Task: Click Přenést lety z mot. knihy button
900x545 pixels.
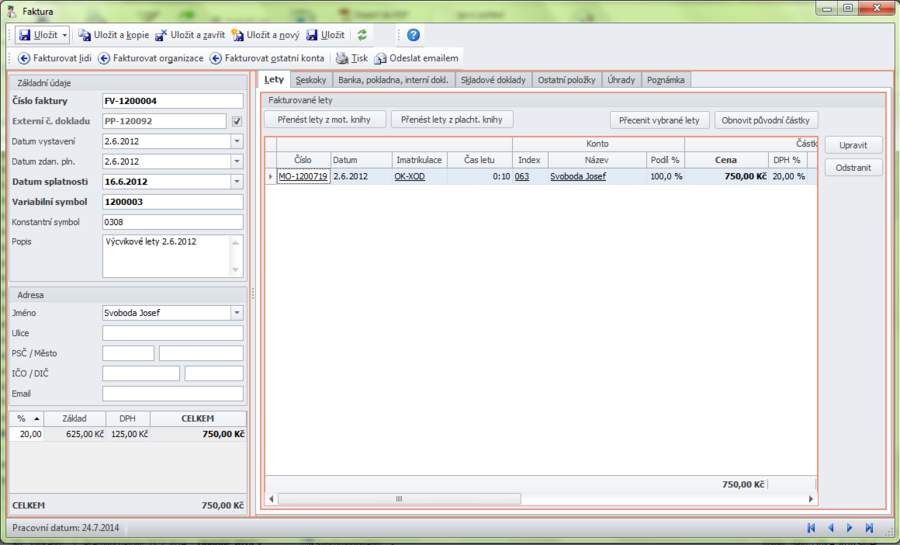Action: pos(324,120)
